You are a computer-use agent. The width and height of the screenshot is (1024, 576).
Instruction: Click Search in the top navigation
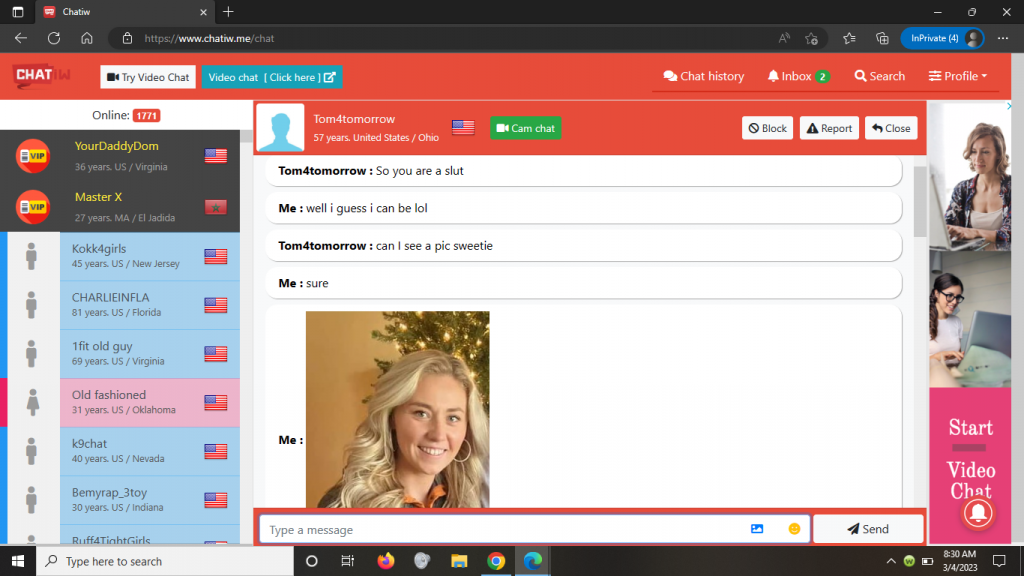[879, 76]
